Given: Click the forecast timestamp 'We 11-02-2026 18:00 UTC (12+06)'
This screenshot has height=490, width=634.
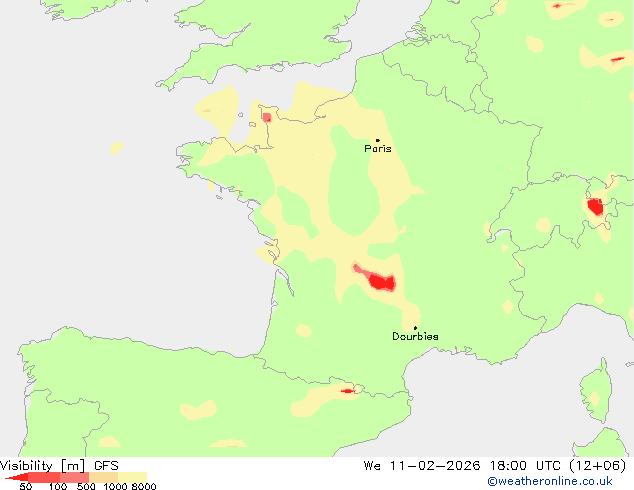Looking at the screenshot, I should click(495, 466).
